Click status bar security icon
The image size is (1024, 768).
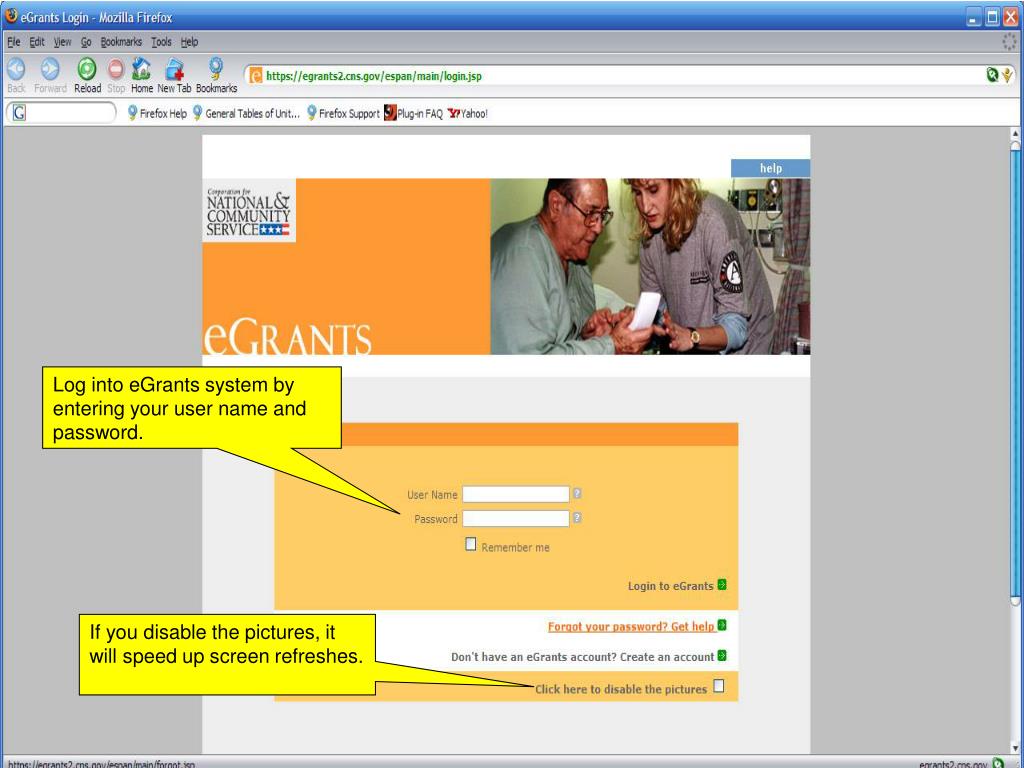997,763
